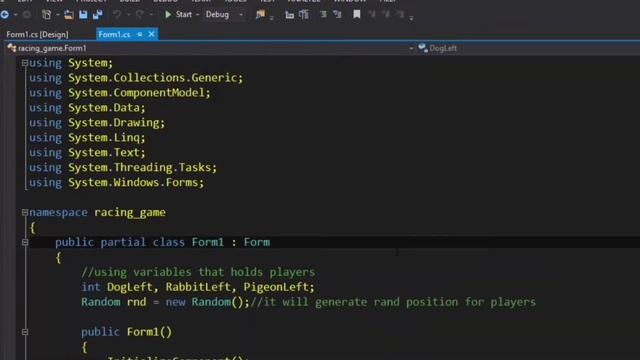This screenshot has height=360, width=640.
Task: Click 'RabbitLeft' in the int declaration
Action: click(x=198, y=287)
